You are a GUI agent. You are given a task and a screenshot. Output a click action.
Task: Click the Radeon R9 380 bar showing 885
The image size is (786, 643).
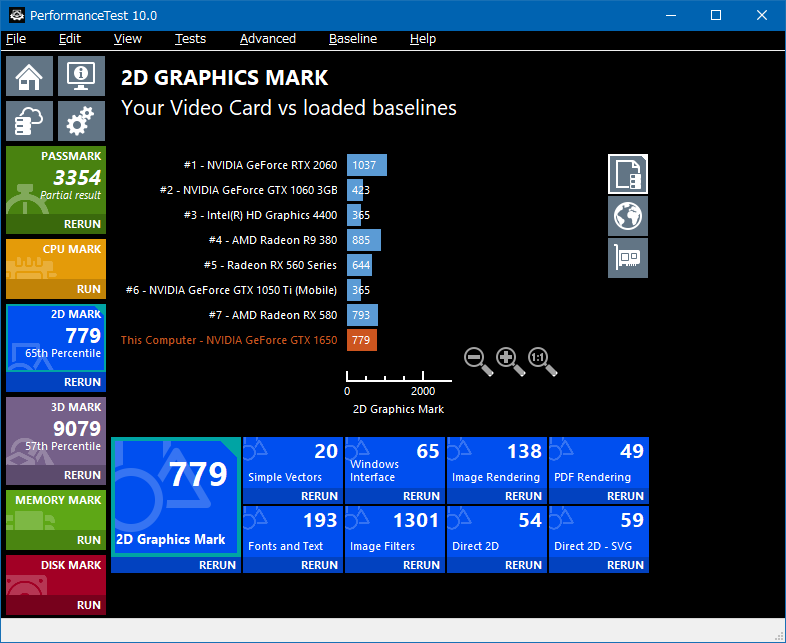pos(364,240)
